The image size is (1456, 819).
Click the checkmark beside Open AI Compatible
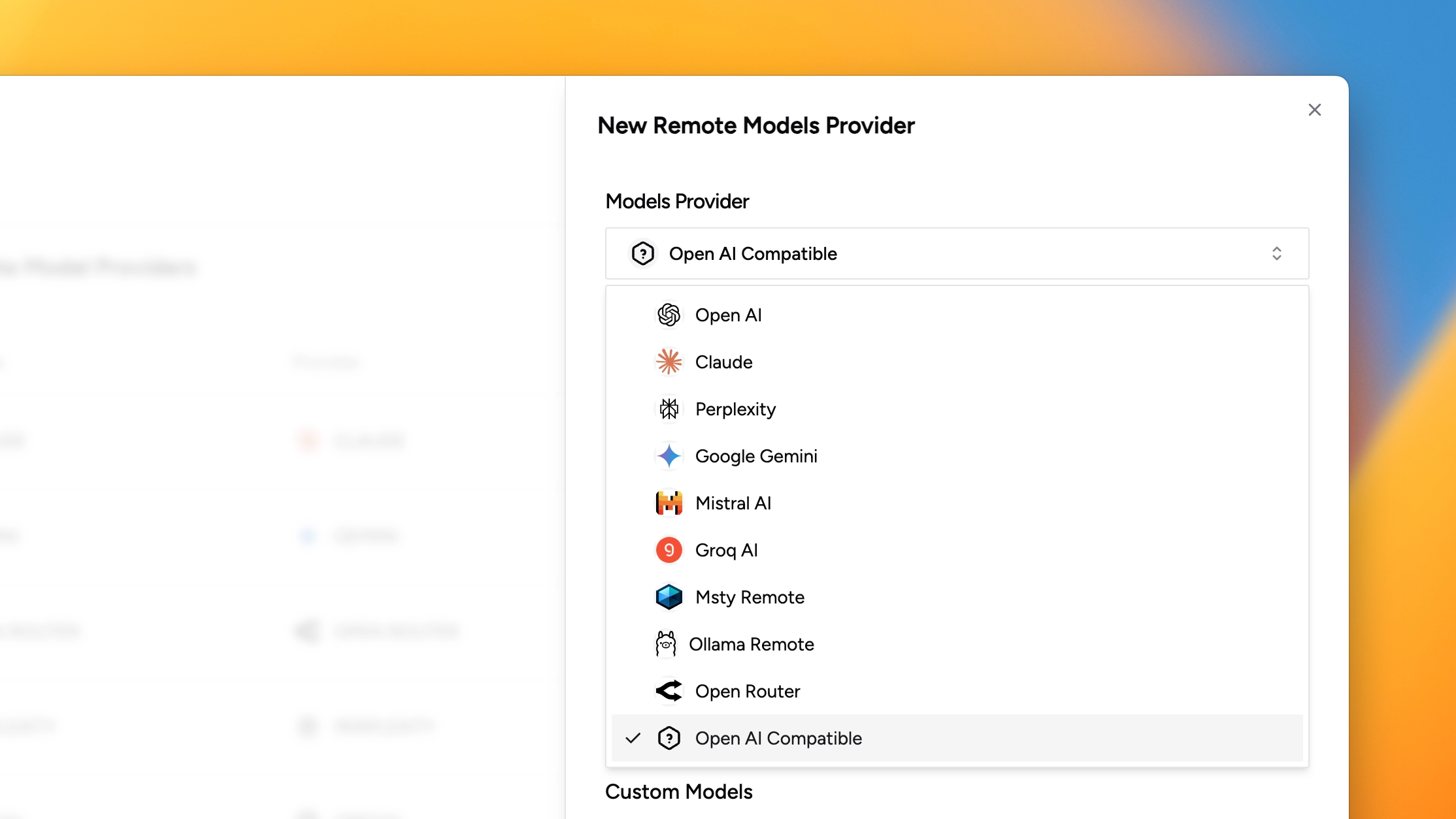coord(633,738)
